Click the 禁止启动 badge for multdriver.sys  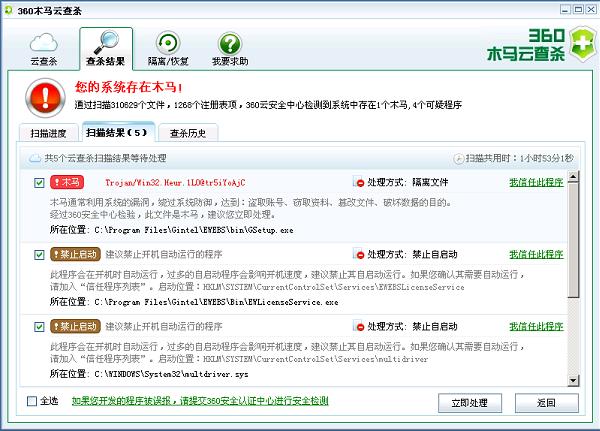[75, 326]
